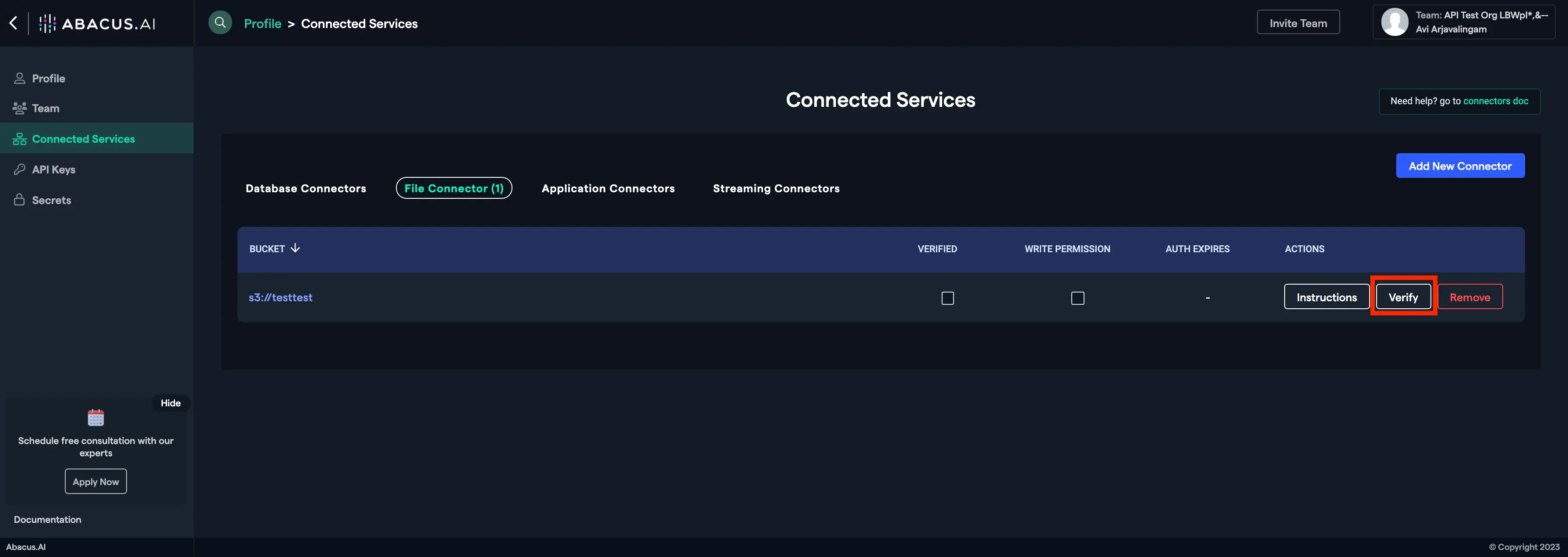Screen dimensions: 1568x557
Task: Open the green search icon
Action: pos(220,22)
